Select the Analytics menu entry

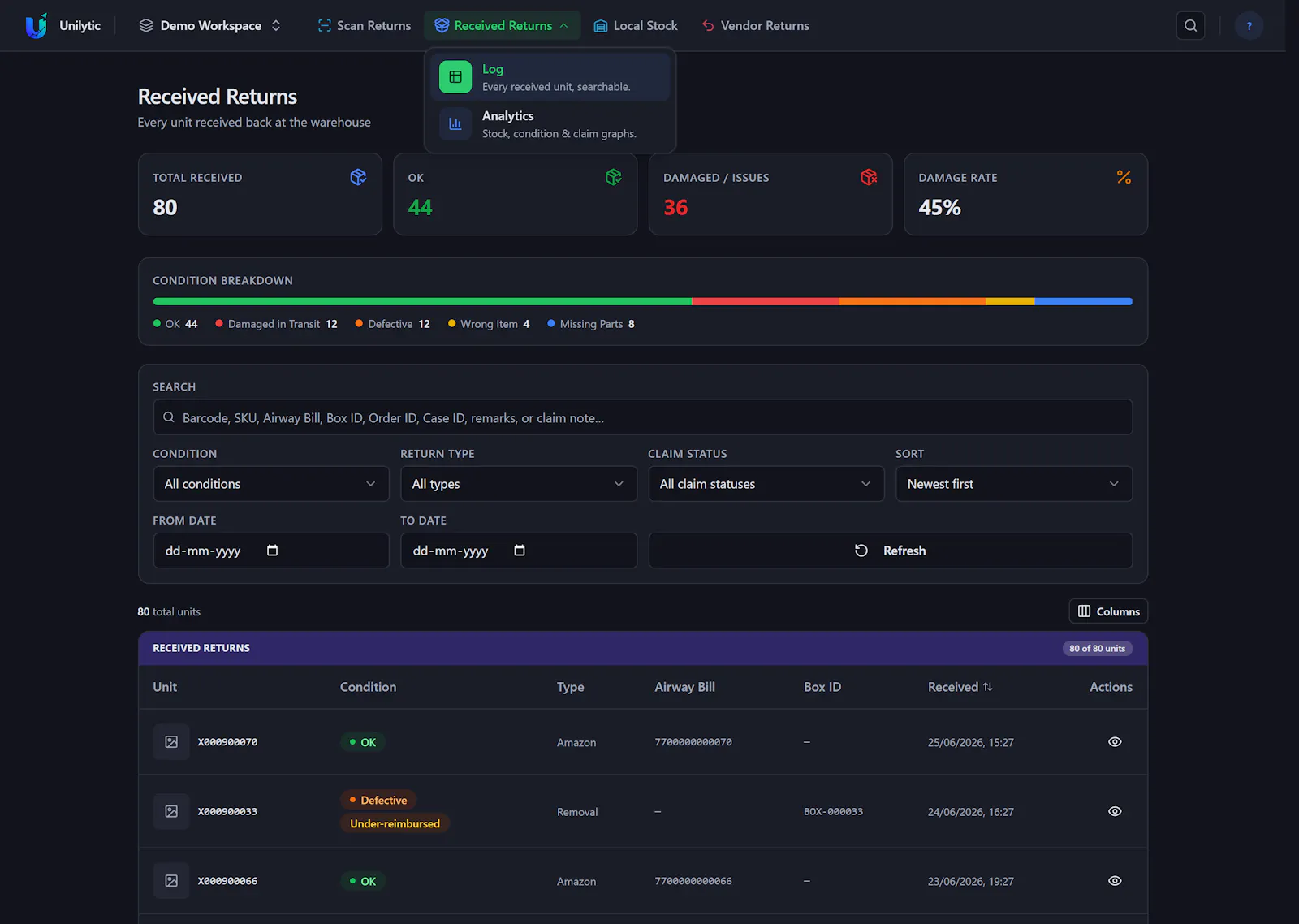tap(550, 124)
